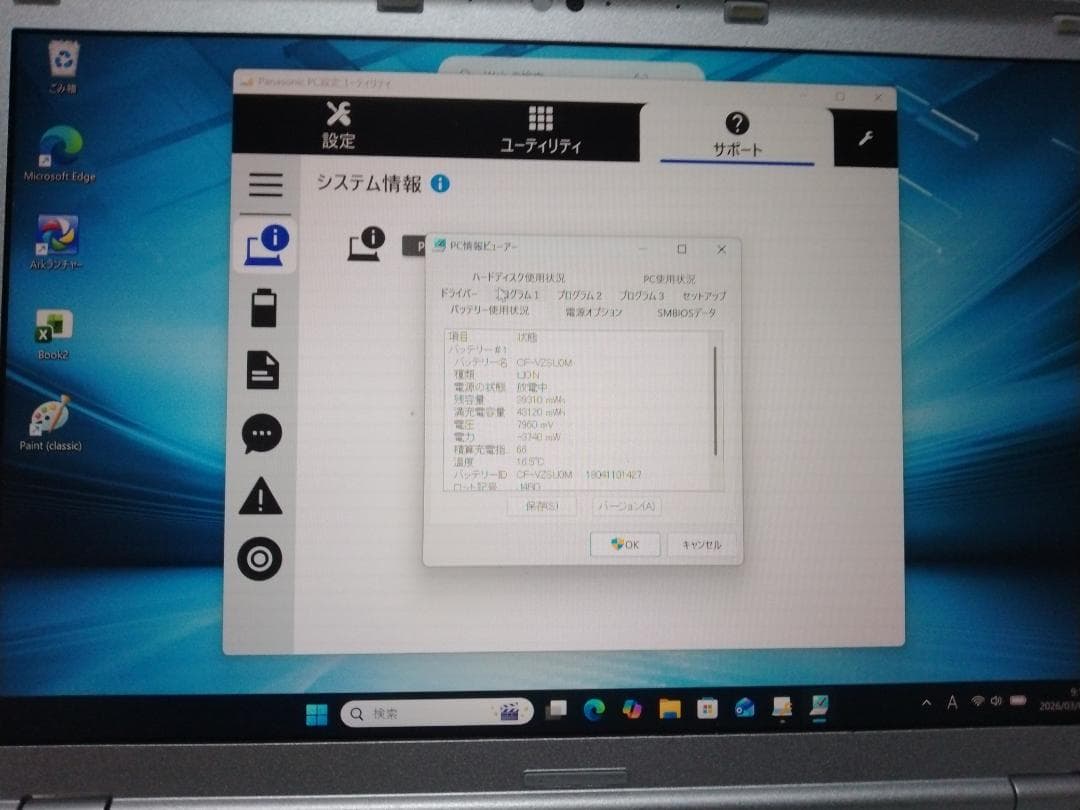Click the キャンセル button
This screenshot has height=810, width=1080.
click(701, 545)
